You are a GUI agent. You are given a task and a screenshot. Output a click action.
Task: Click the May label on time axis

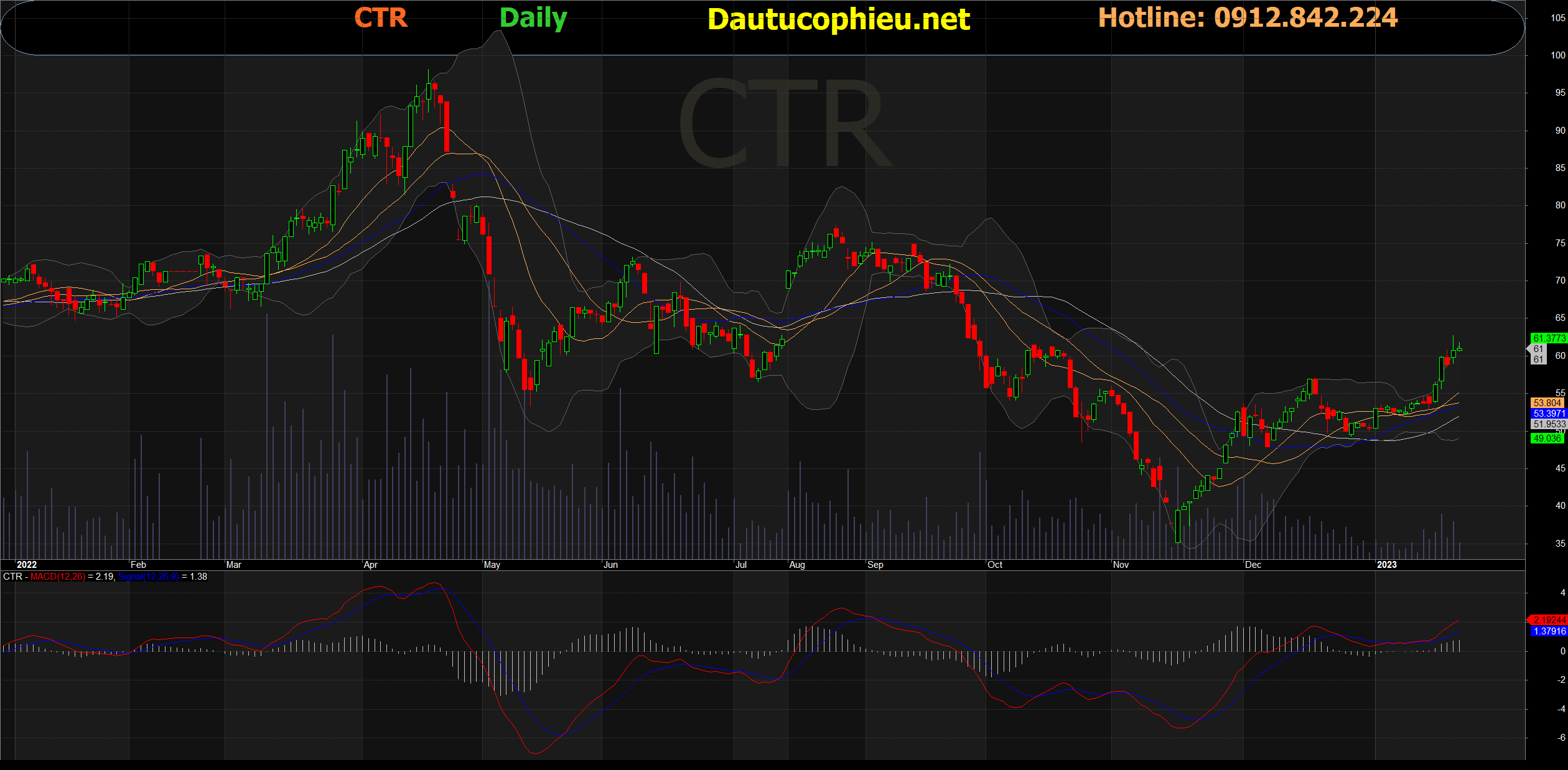(492, 565)
